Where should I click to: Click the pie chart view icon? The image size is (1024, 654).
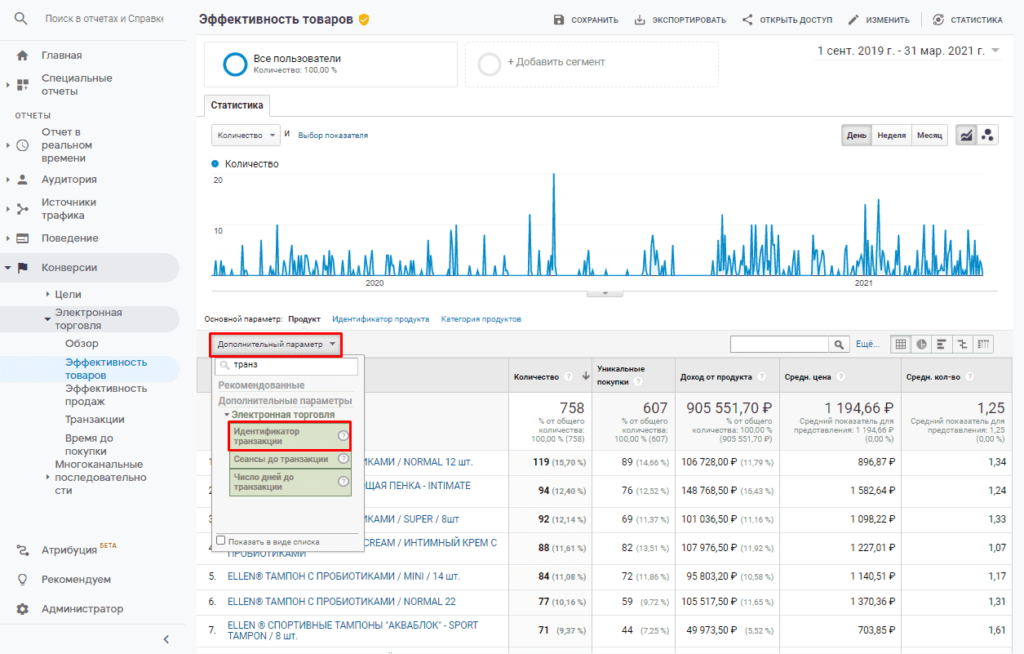click(921, 344)
